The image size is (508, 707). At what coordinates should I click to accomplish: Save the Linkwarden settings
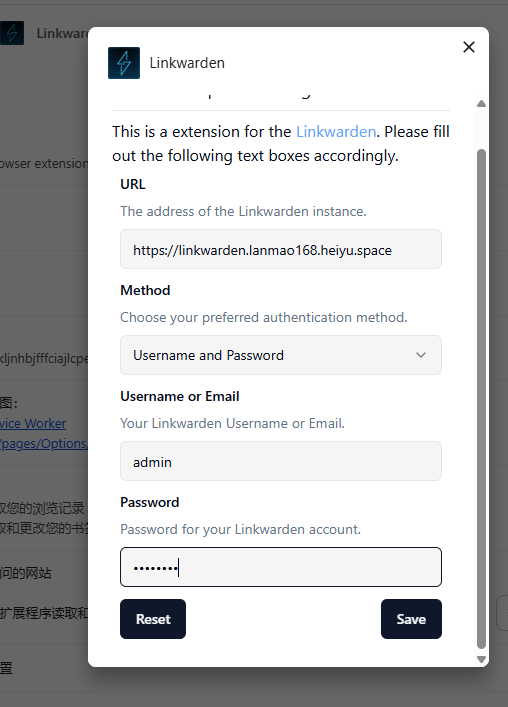411,619
